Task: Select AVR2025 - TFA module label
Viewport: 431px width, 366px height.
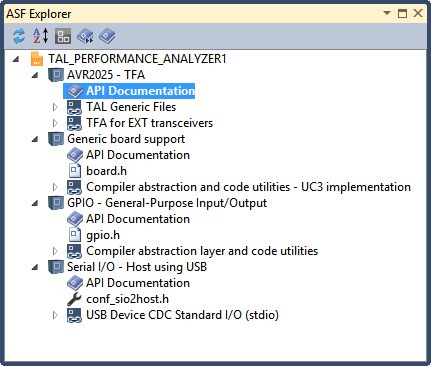Action: point(106,75)
